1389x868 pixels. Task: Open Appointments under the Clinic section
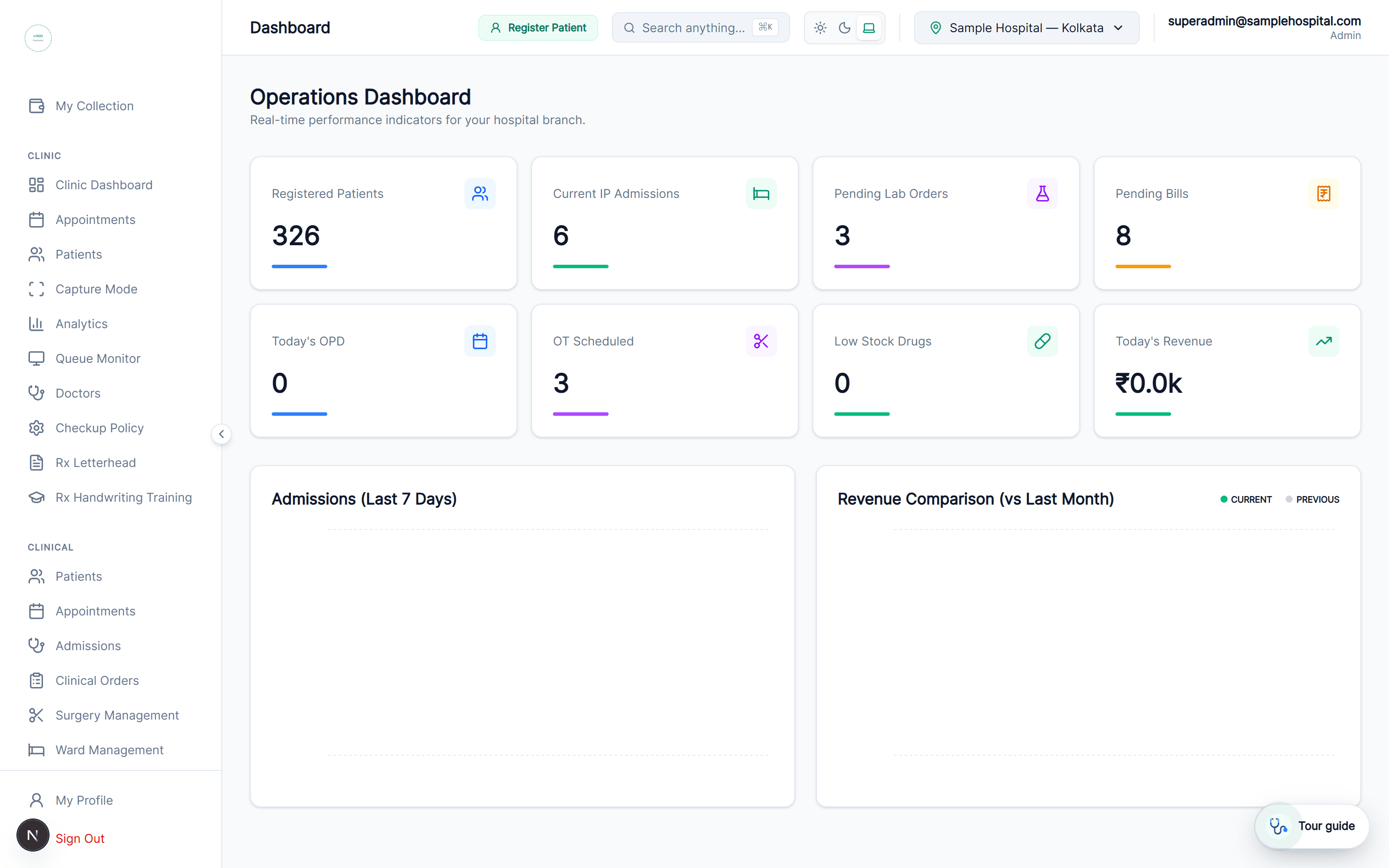click(111, 219)
